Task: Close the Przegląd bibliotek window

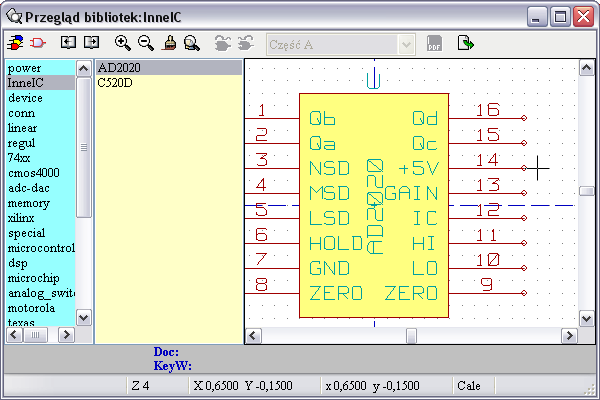Action: [x=583, y=16]
